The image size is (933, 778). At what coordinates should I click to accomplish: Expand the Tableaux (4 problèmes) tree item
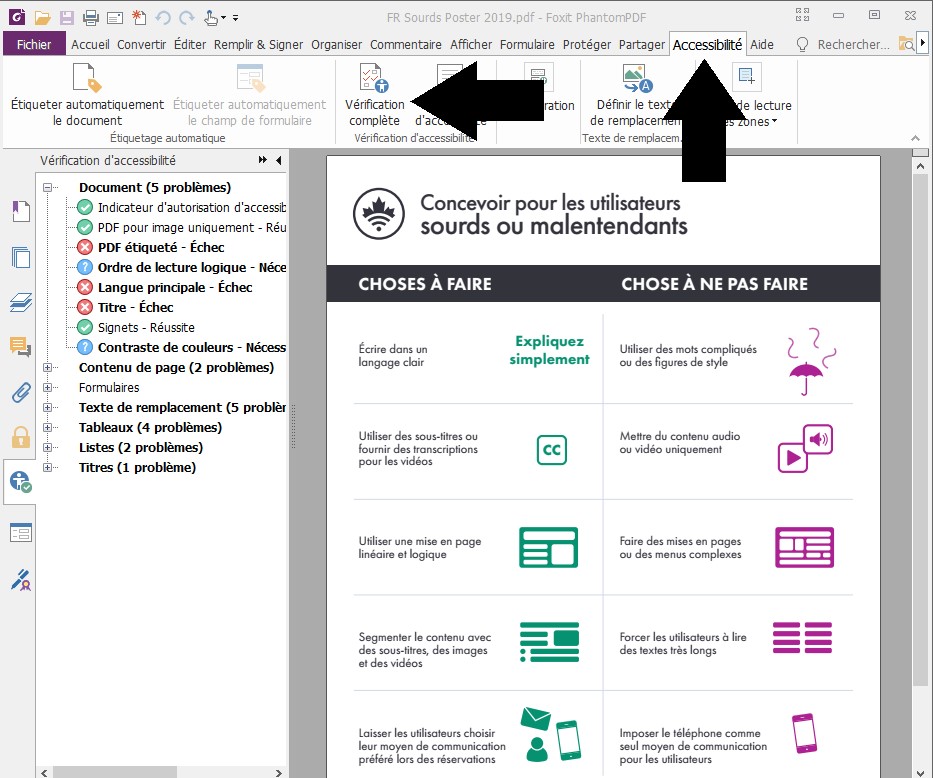(x=50, y=427)
